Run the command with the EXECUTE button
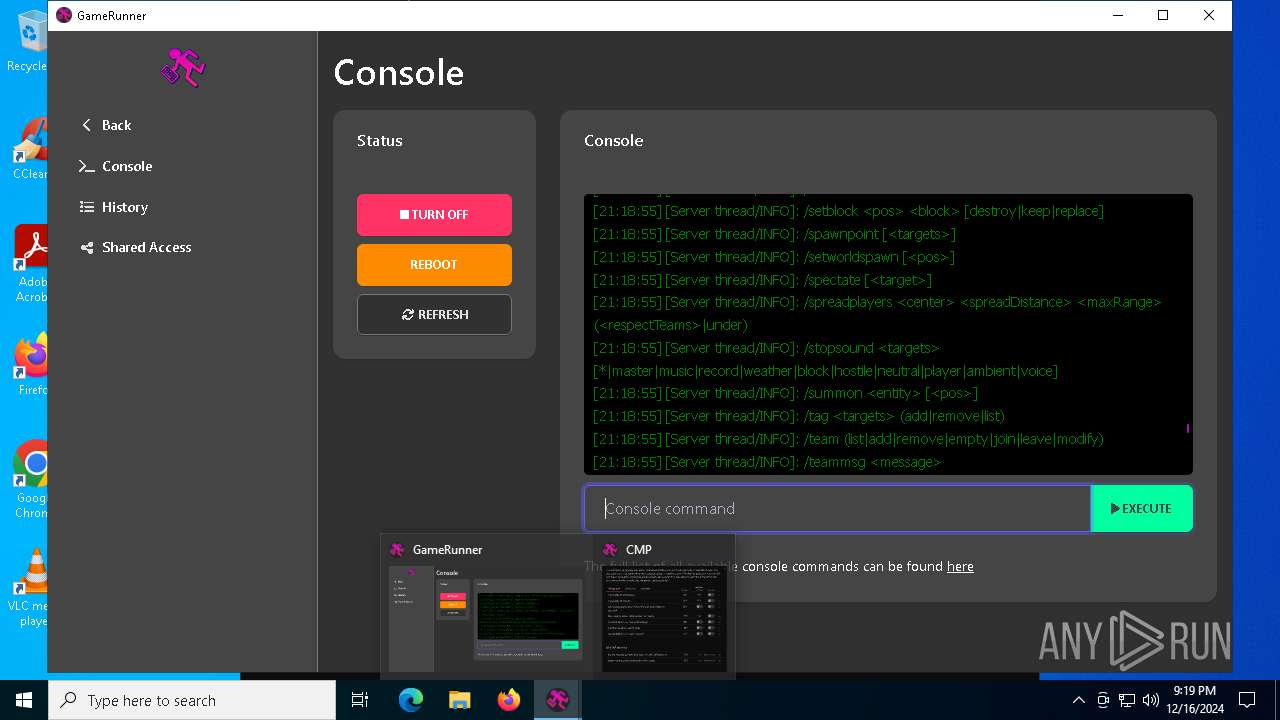The image size is (1280, 720). point(1141,508)
